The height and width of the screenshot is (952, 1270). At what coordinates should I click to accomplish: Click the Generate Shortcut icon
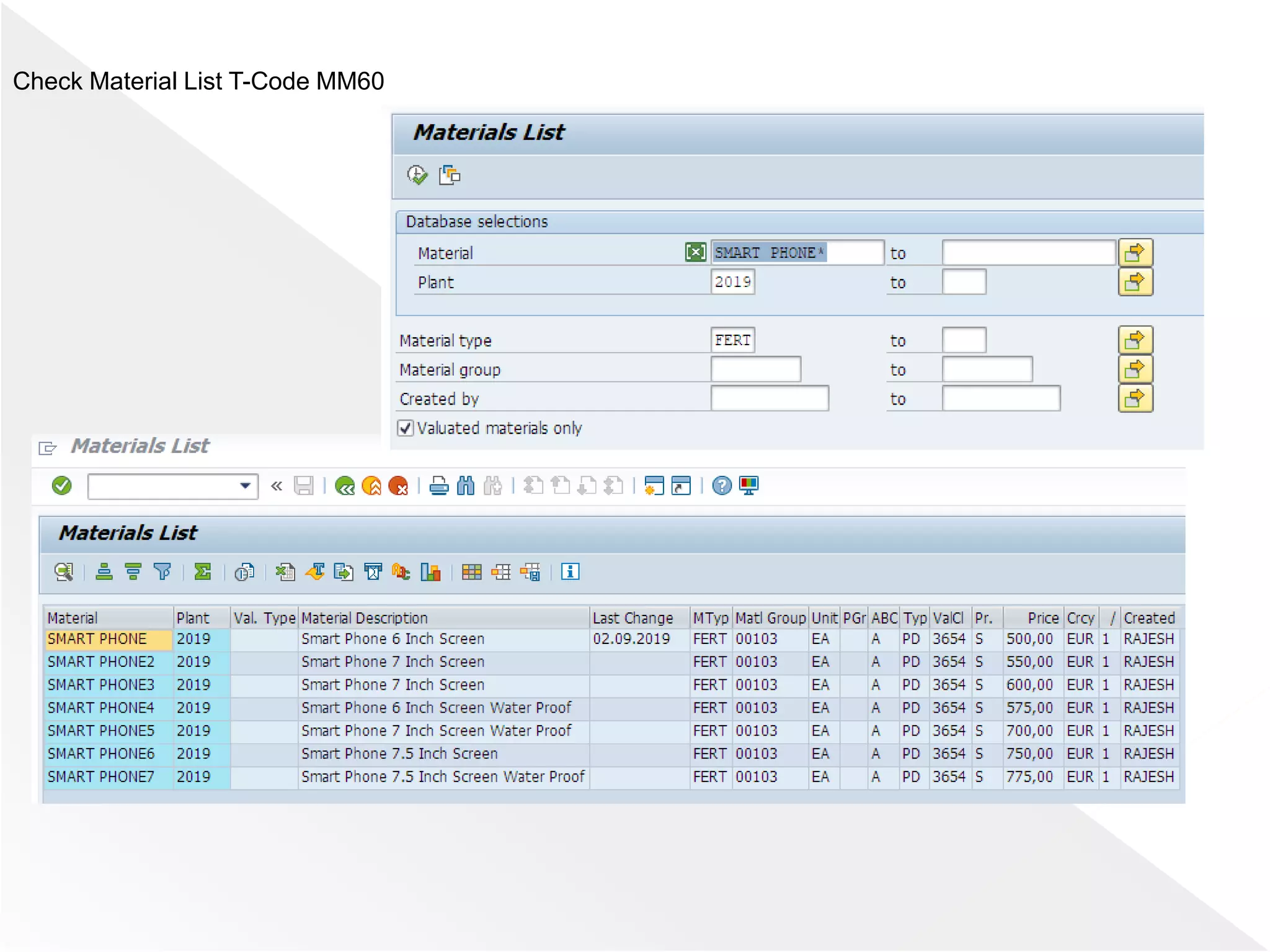pyautogui.click(x=681, y=486)
